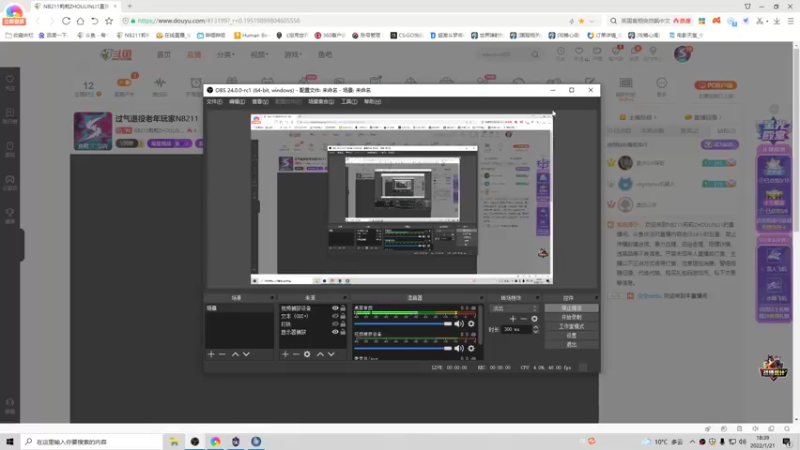Move source down in sources list
800x450 pixels.
[332, 354]
